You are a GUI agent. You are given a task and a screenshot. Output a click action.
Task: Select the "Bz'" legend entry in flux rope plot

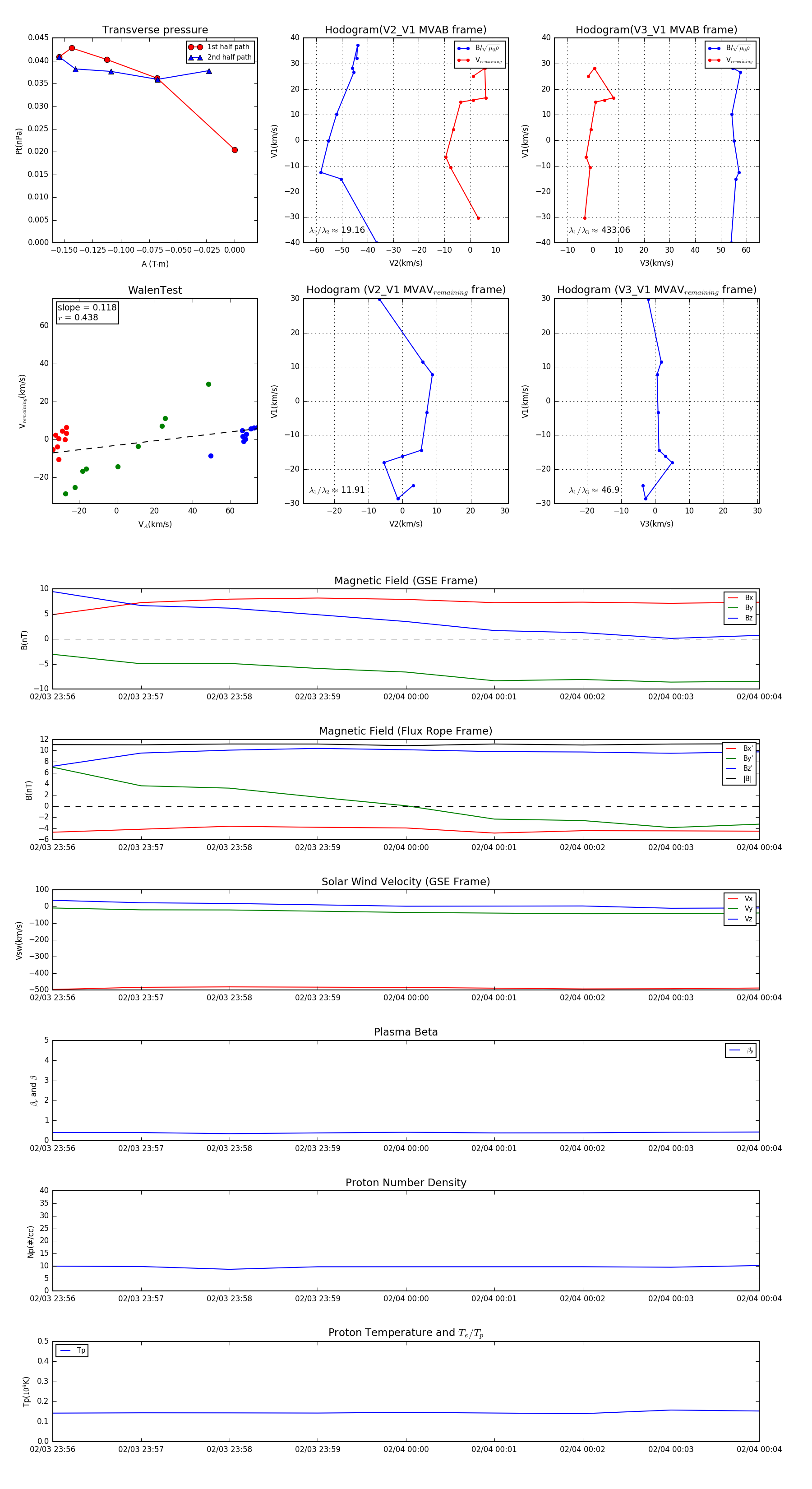pos(739,768)
